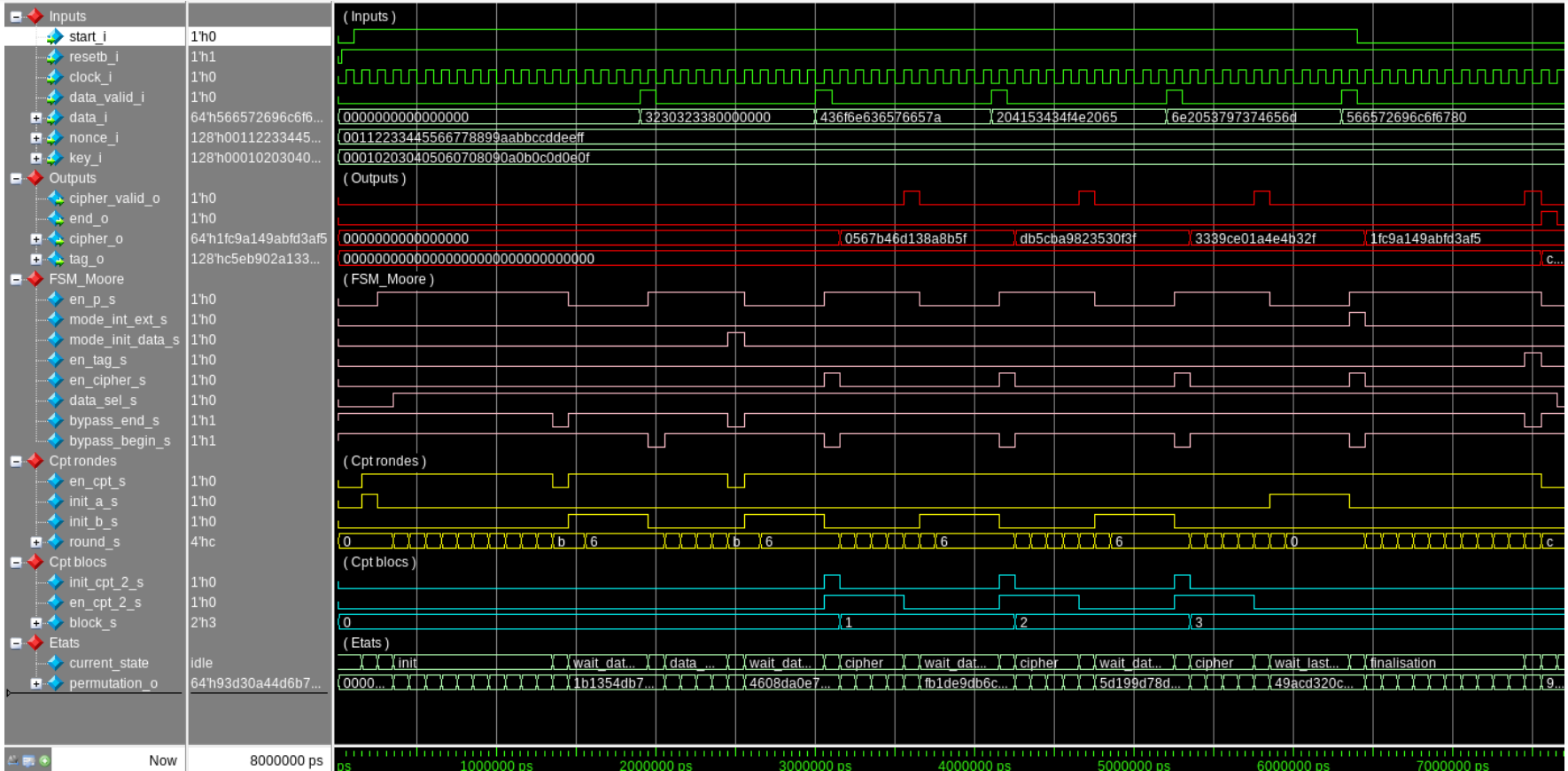Viewport: 1568px width, 771px height.
Task: Collapse the Etats group
Action: (x=16, y=642)
